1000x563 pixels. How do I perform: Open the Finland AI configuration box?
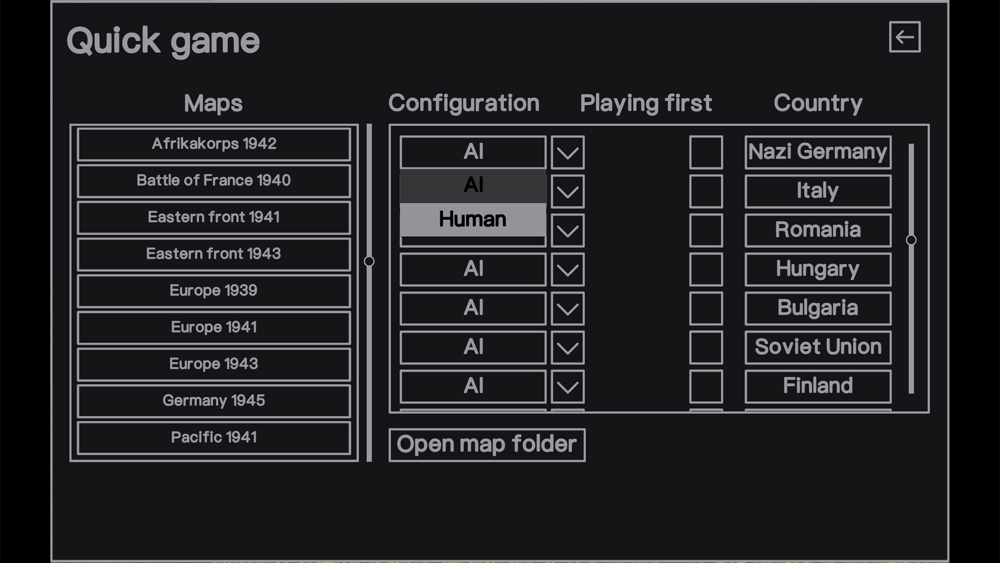(x=473, y=386)
